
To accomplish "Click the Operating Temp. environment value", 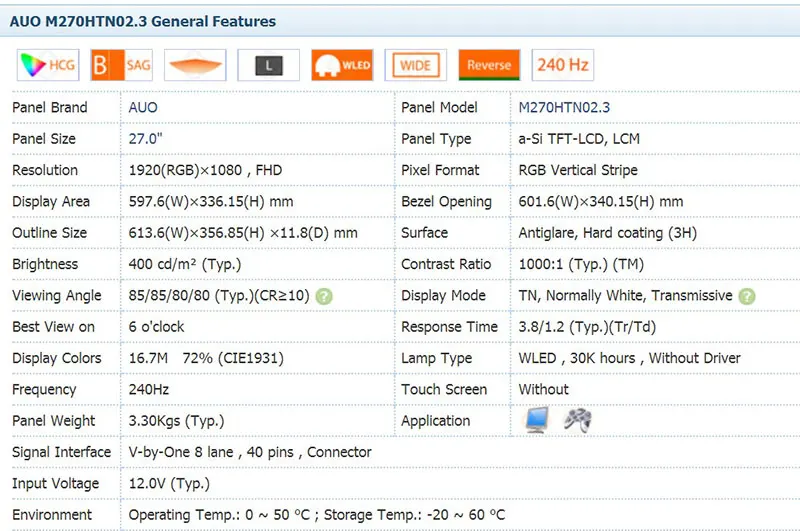I will click(317, 515).
